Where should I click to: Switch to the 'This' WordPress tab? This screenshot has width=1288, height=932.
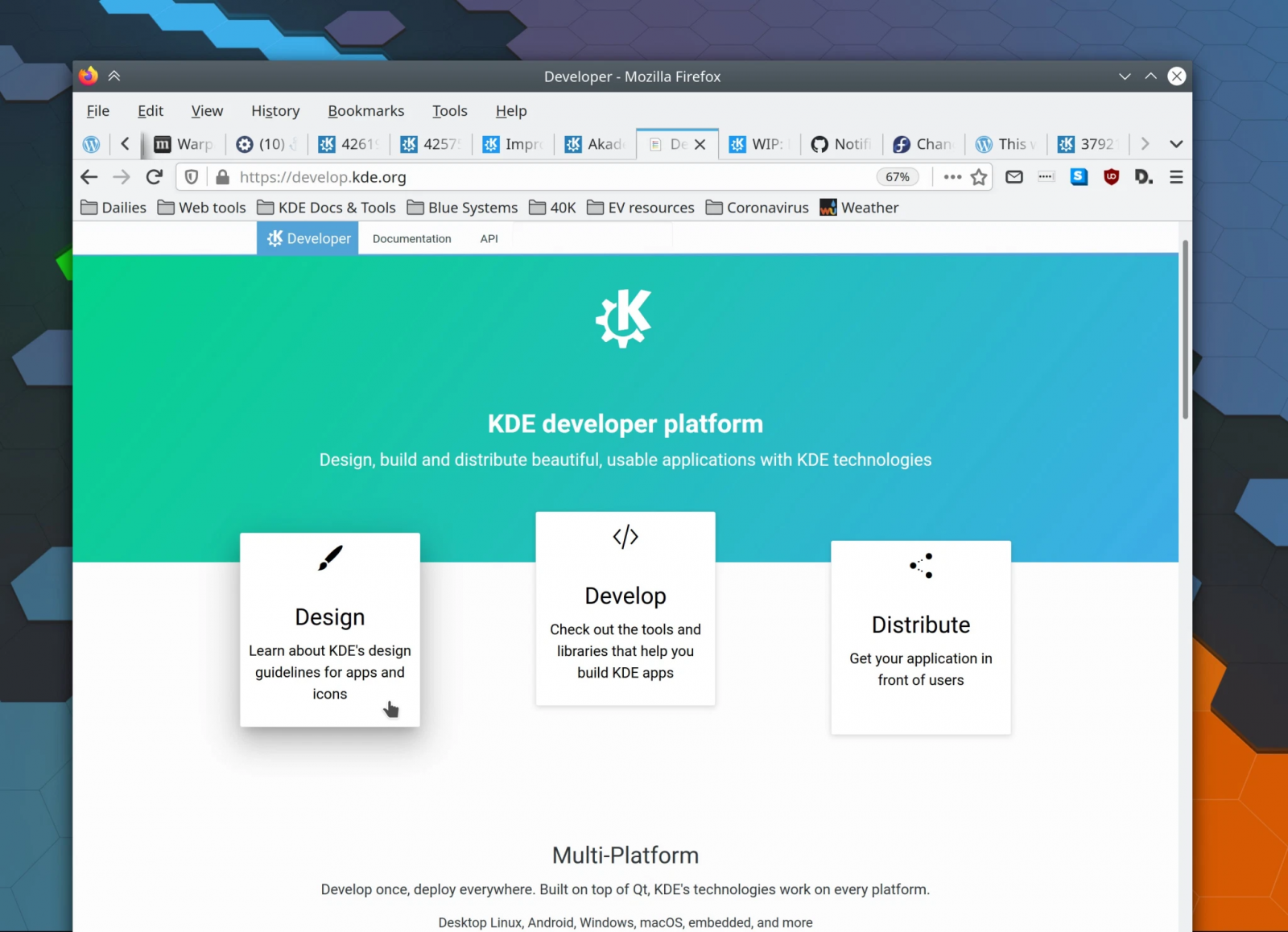point(1005,144)
